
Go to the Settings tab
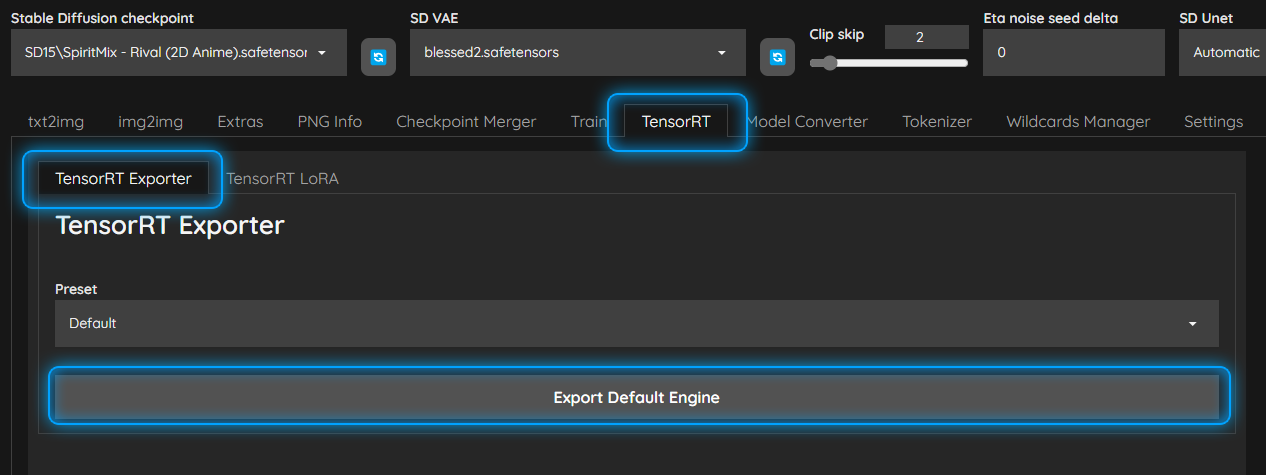point(1213,121)
